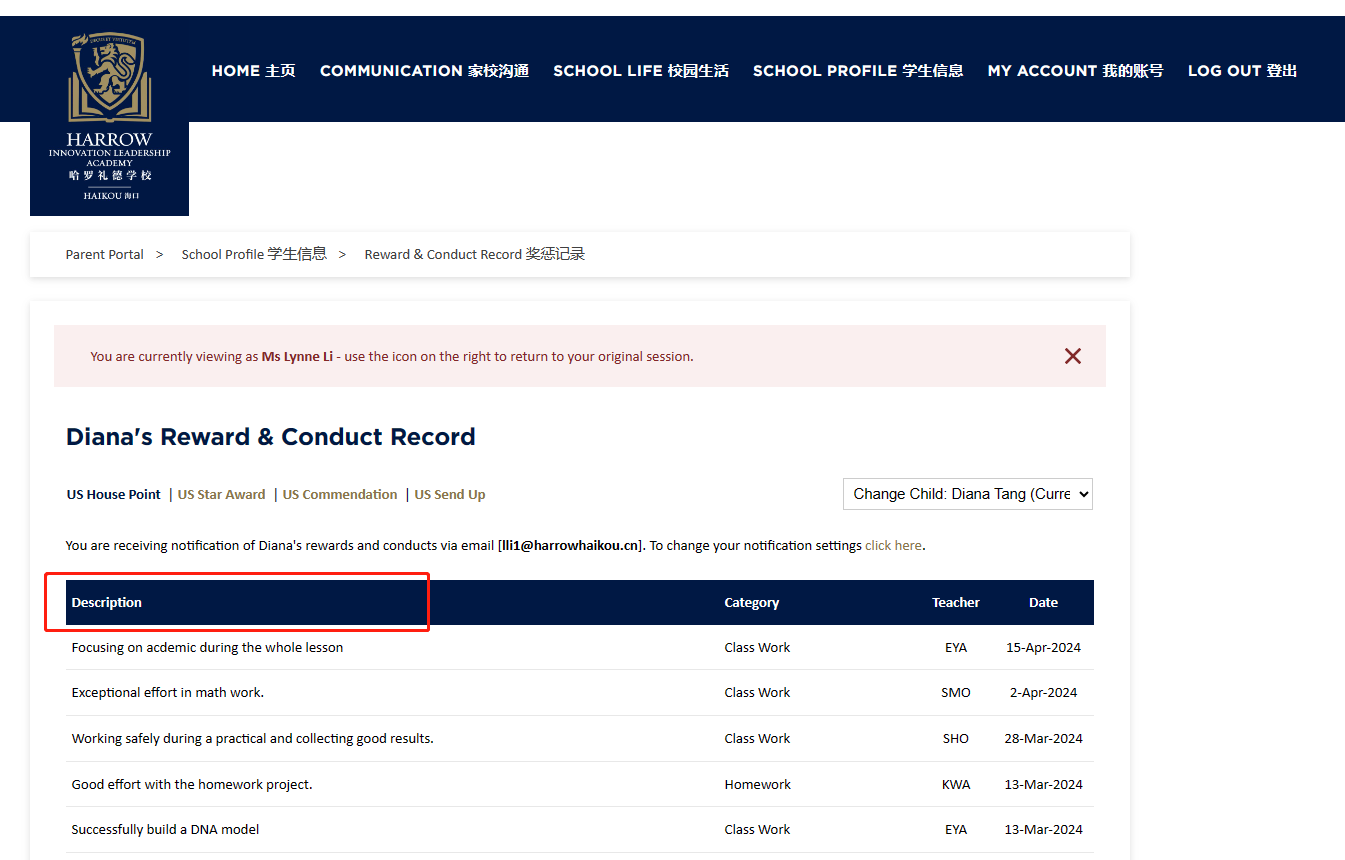Image resolution: width=1345 pixels, height=860 pixels.
Task: Switch to the US House Point tab
Action: 114,495
